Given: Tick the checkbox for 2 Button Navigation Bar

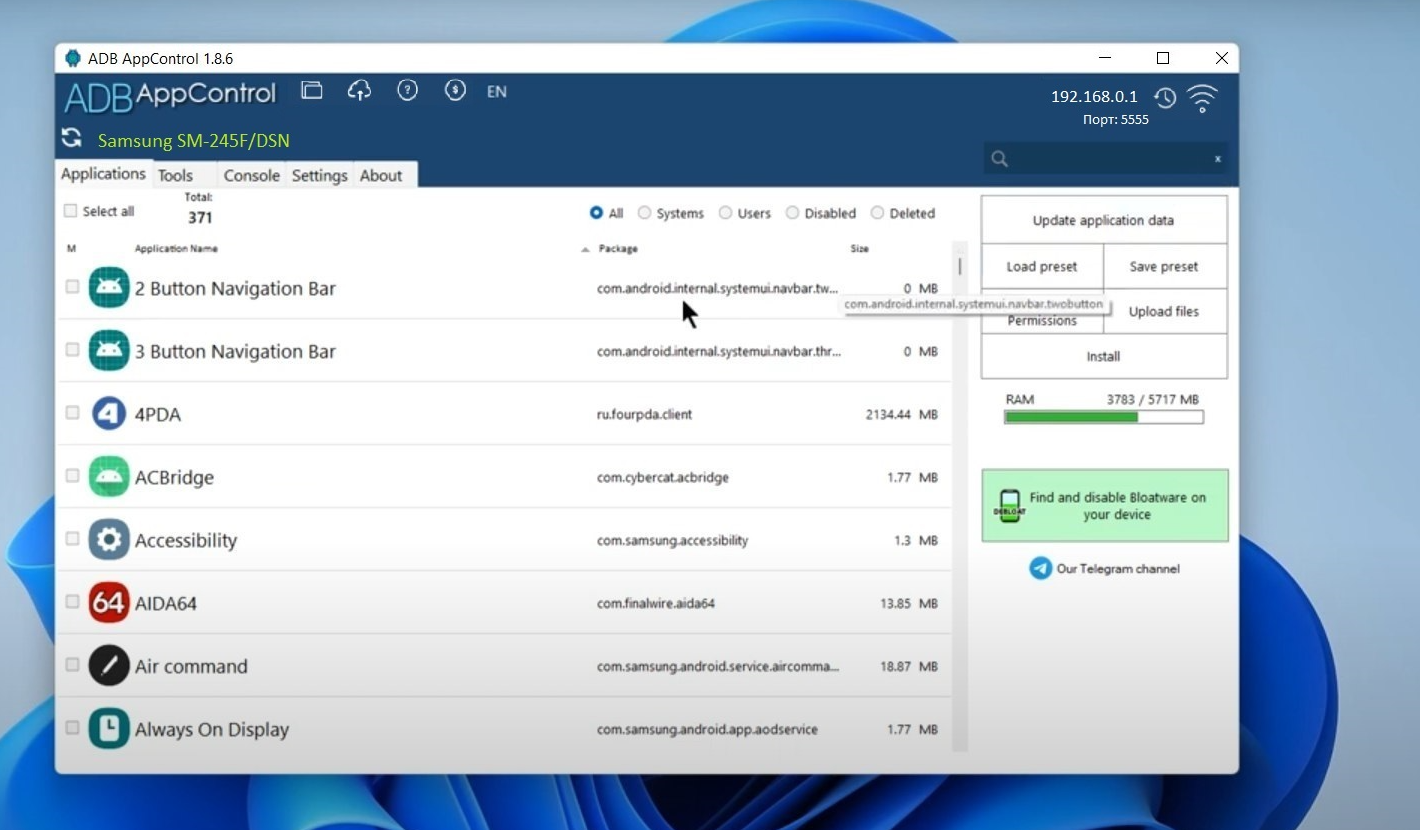Looking at the screenshot, I should (72, 287).
